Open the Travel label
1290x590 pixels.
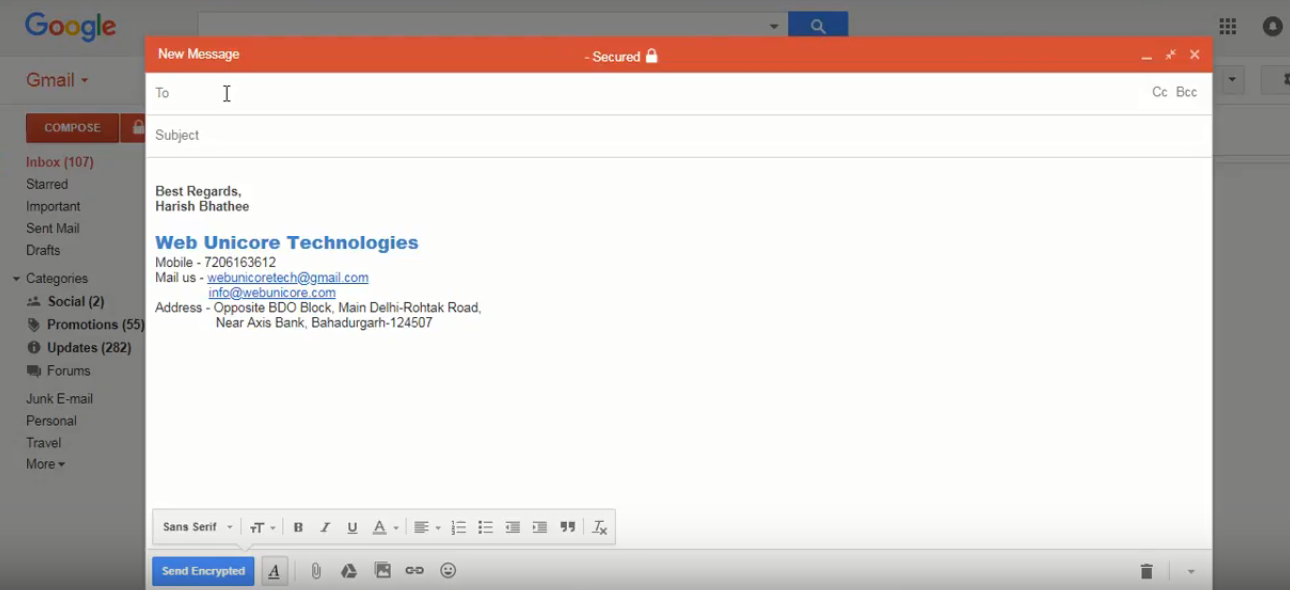[x=43, y=443]
